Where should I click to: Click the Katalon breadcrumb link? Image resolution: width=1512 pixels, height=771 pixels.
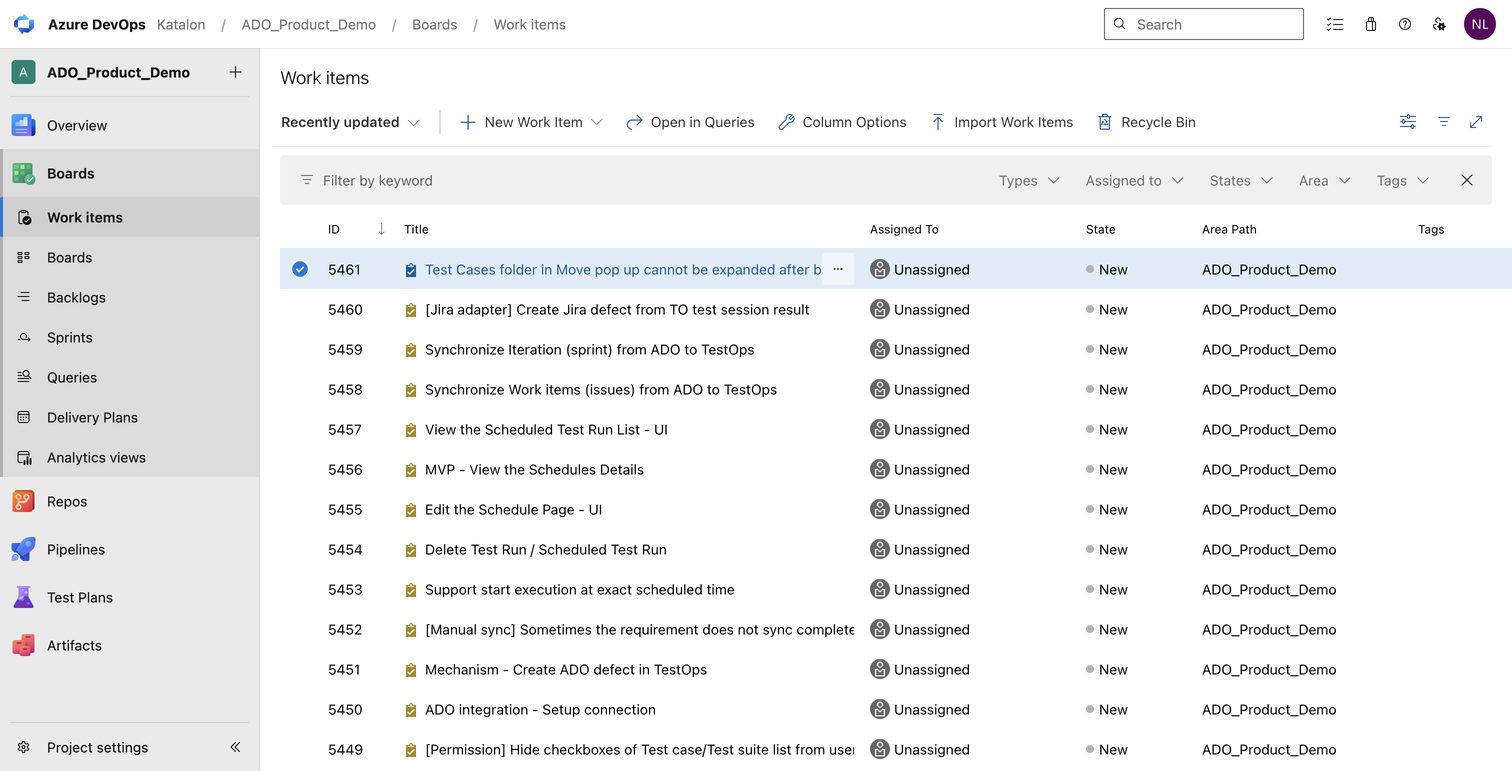[x=181, y=24]
